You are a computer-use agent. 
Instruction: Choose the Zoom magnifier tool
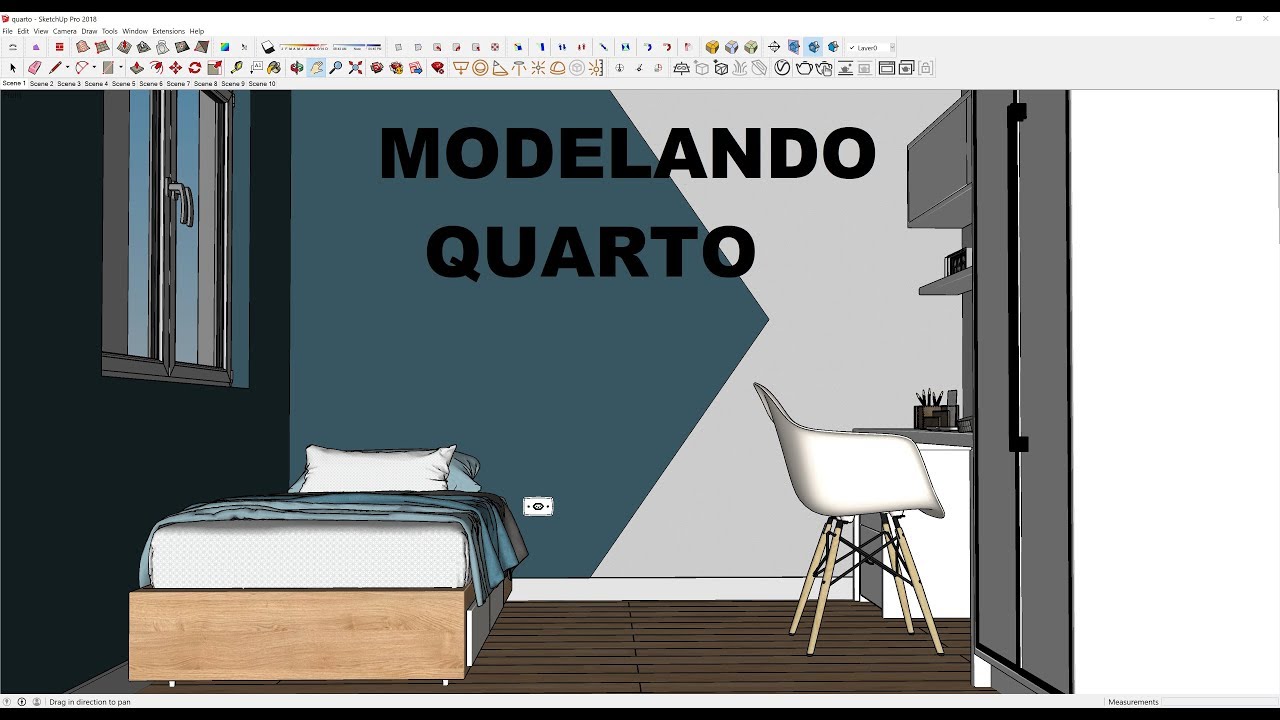(336, 68)
